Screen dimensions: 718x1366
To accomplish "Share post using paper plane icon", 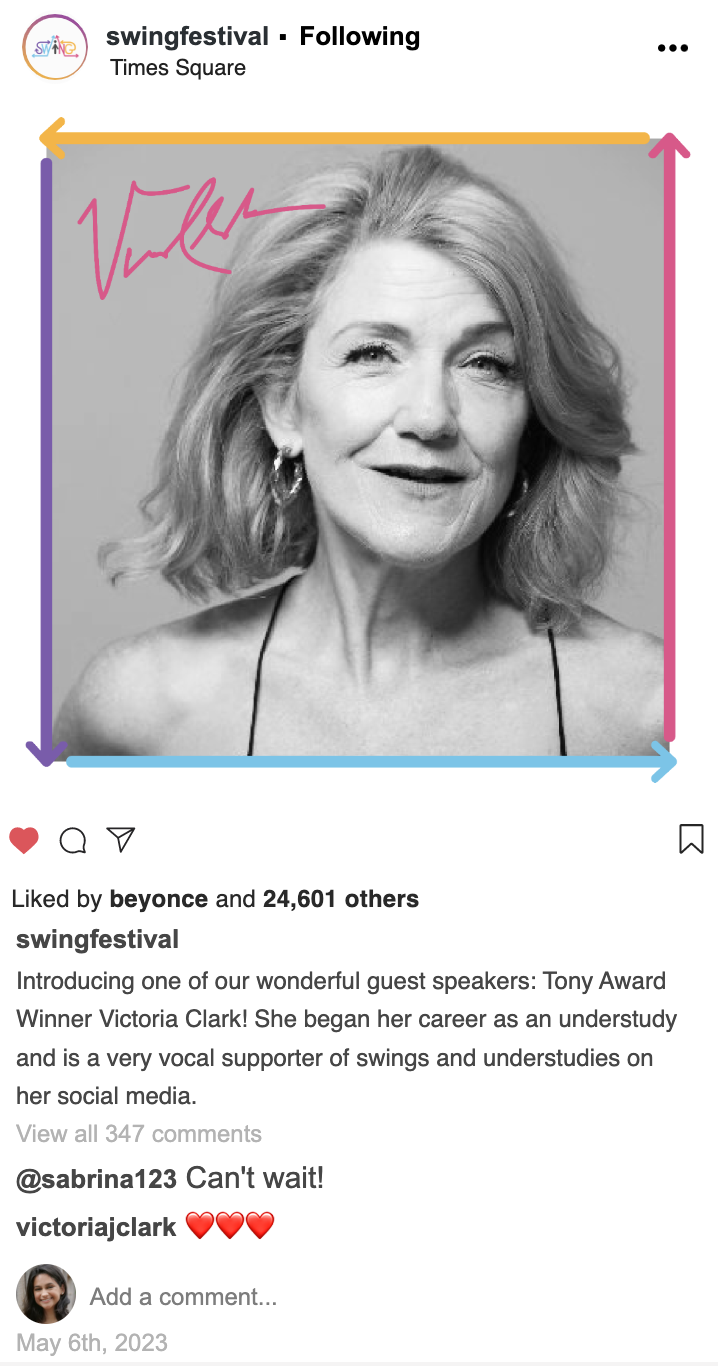I will click(121, 840).
